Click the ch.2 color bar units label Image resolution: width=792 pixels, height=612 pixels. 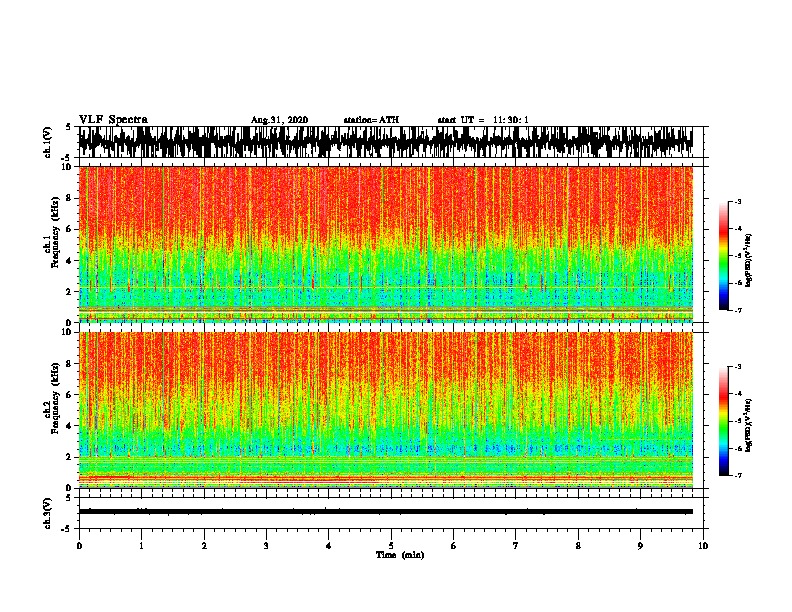coord(748,425)
